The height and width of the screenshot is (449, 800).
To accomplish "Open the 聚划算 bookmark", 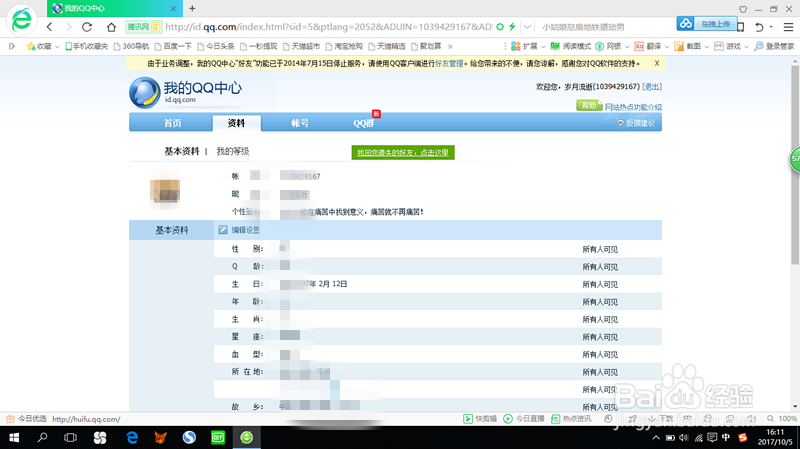I will [x=426, y=46].
